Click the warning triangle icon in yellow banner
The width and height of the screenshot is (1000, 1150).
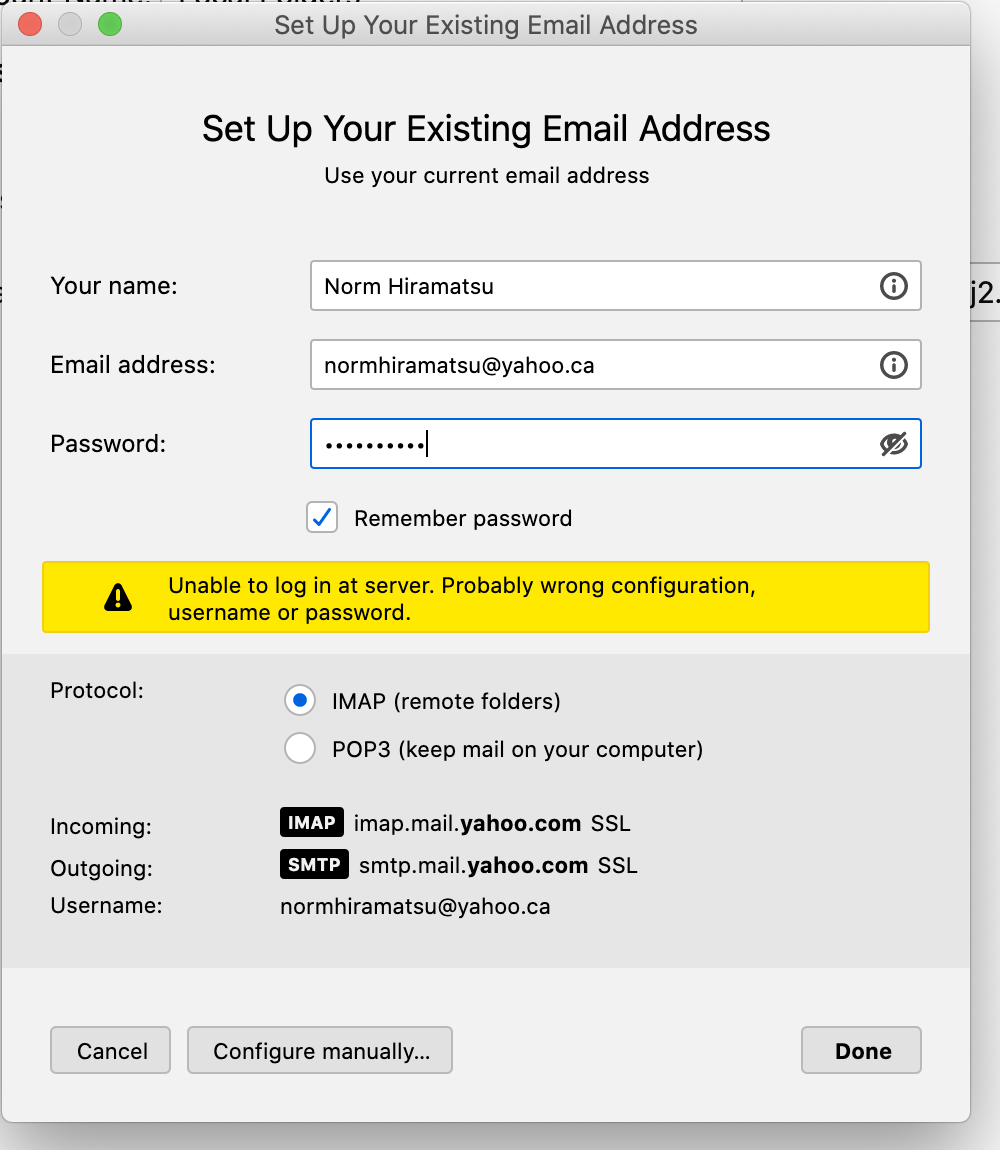[117, 597]
